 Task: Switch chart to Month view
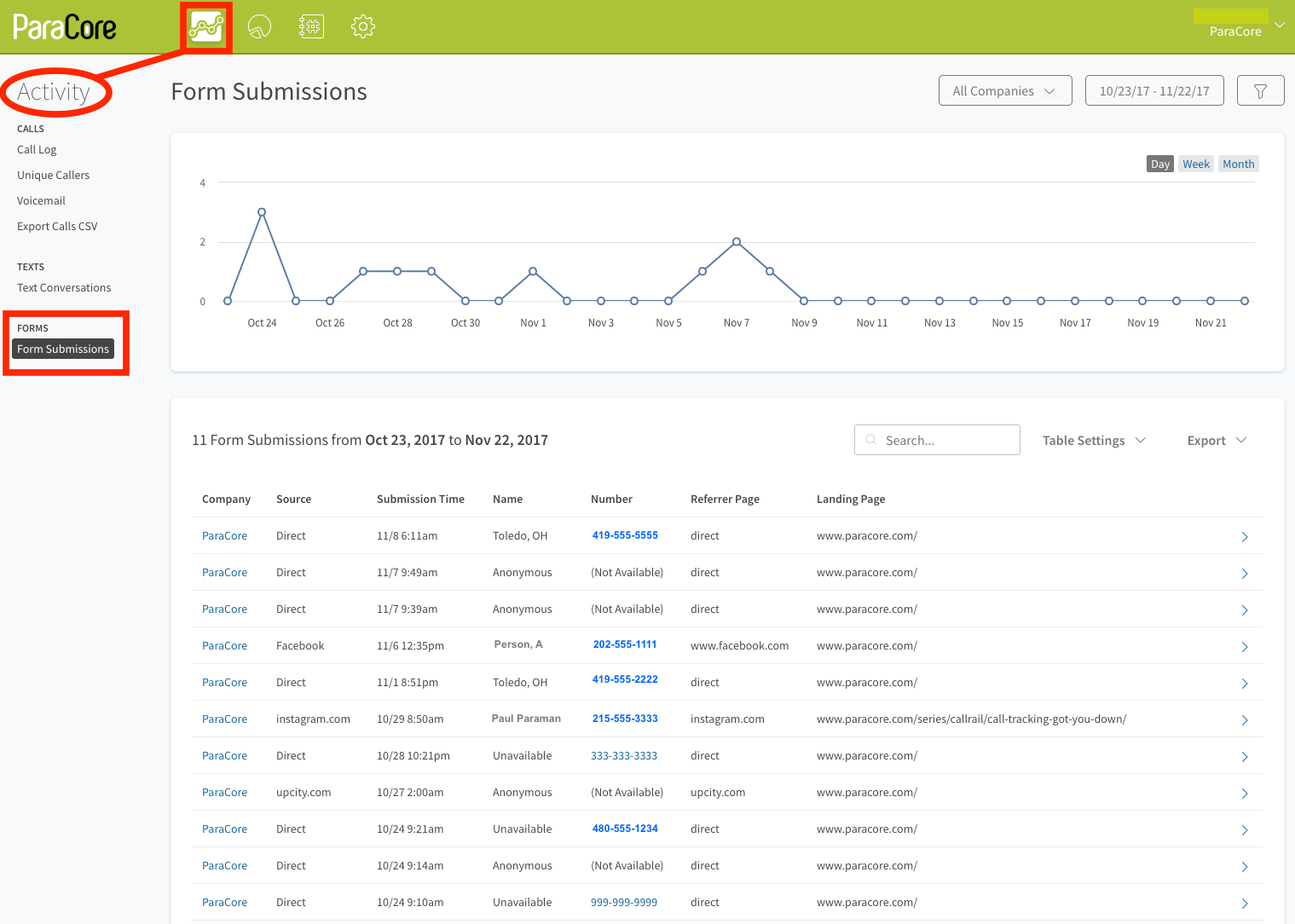(x=1239, y=165)
